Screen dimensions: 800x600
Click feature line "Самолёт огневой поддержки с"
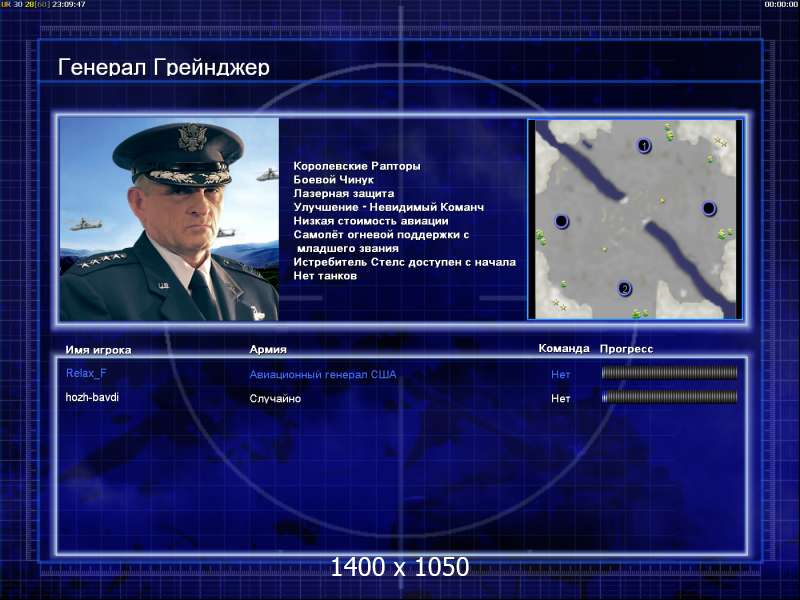[x=381, y=235]
